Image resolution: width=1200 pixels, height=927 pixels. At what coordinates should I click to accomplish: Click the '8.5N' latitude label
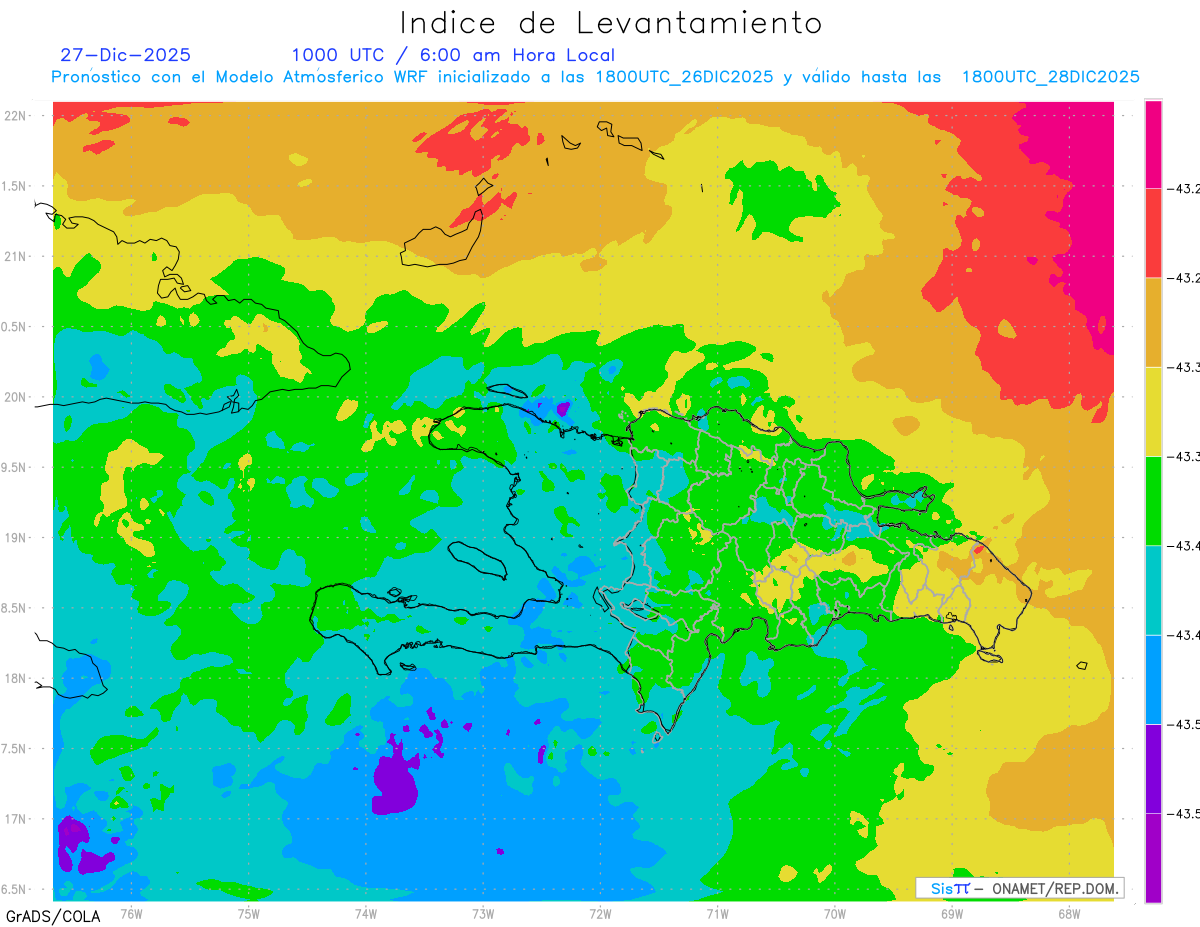pyautogui.click(x=15, y=608)
